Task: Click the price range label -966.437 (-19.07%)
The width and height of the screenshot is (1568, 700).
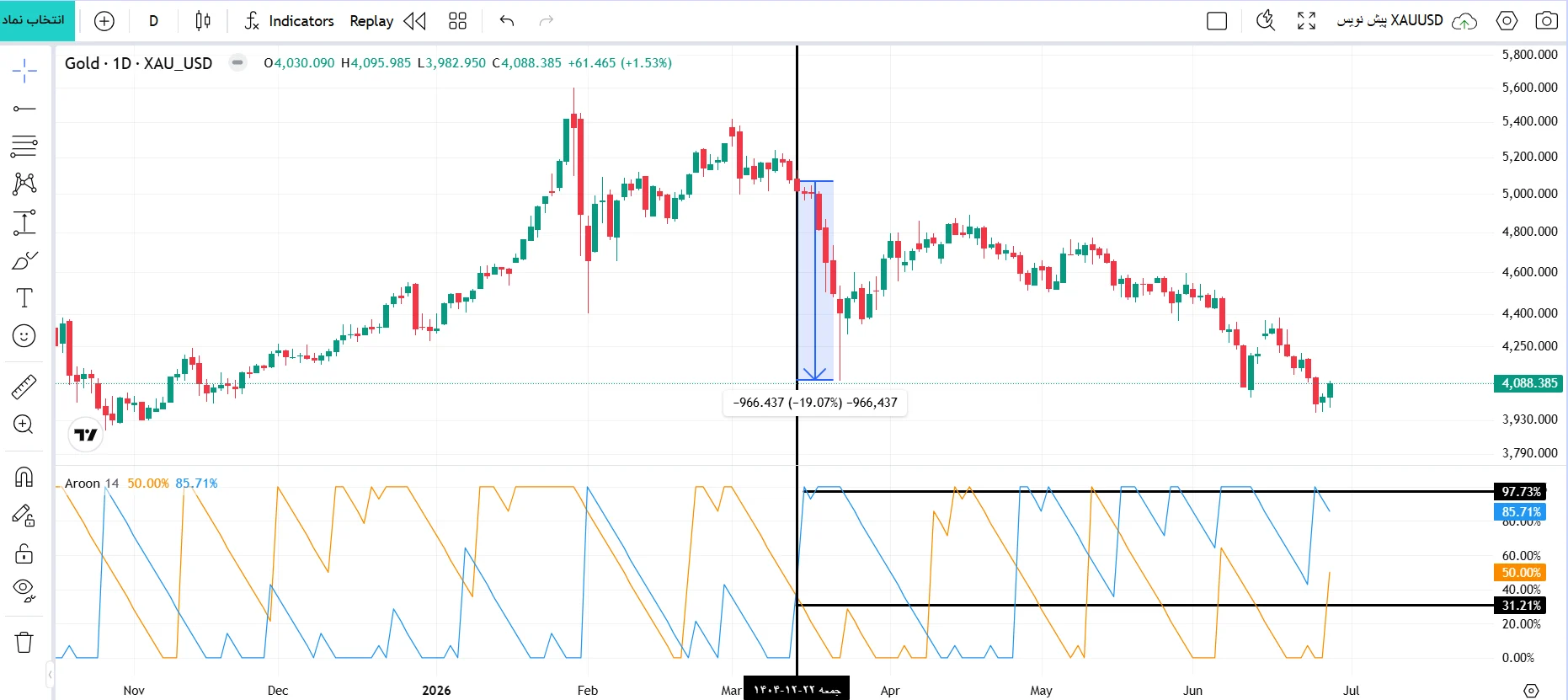Action: [x=815, y=403]
